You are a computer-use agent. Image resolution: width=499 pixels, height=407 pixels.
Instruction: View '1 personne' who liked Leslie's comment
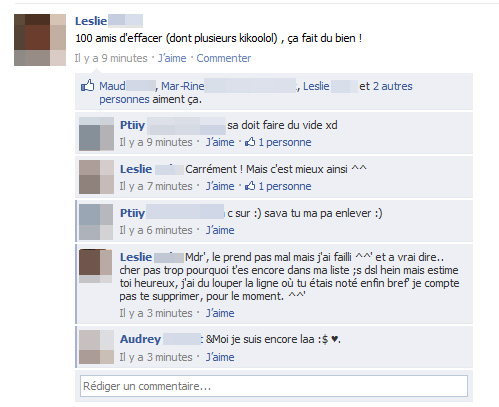[285, 186]
